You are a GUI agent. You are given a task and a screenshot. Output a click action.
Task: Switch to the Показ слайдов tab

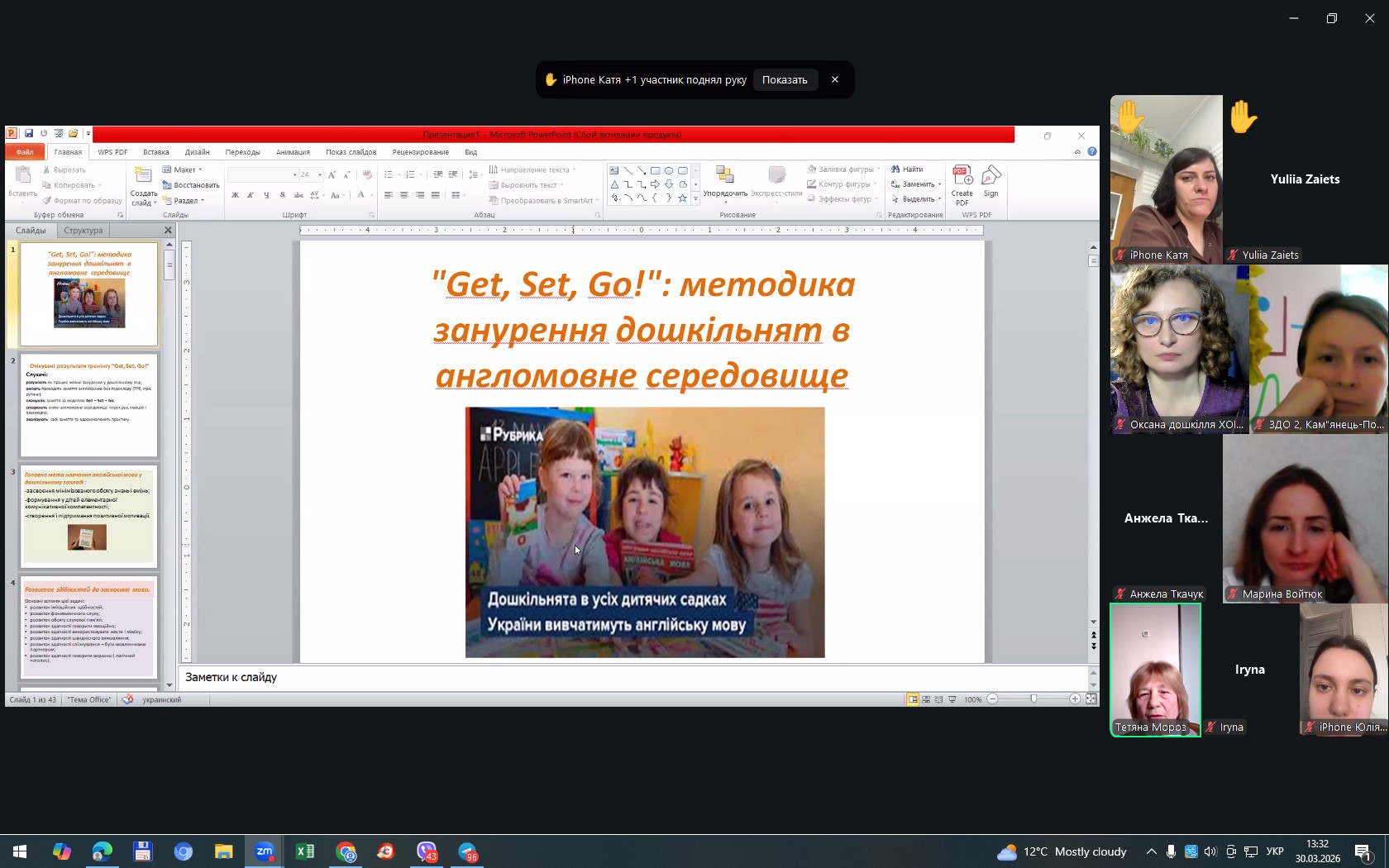coord(351,152)
